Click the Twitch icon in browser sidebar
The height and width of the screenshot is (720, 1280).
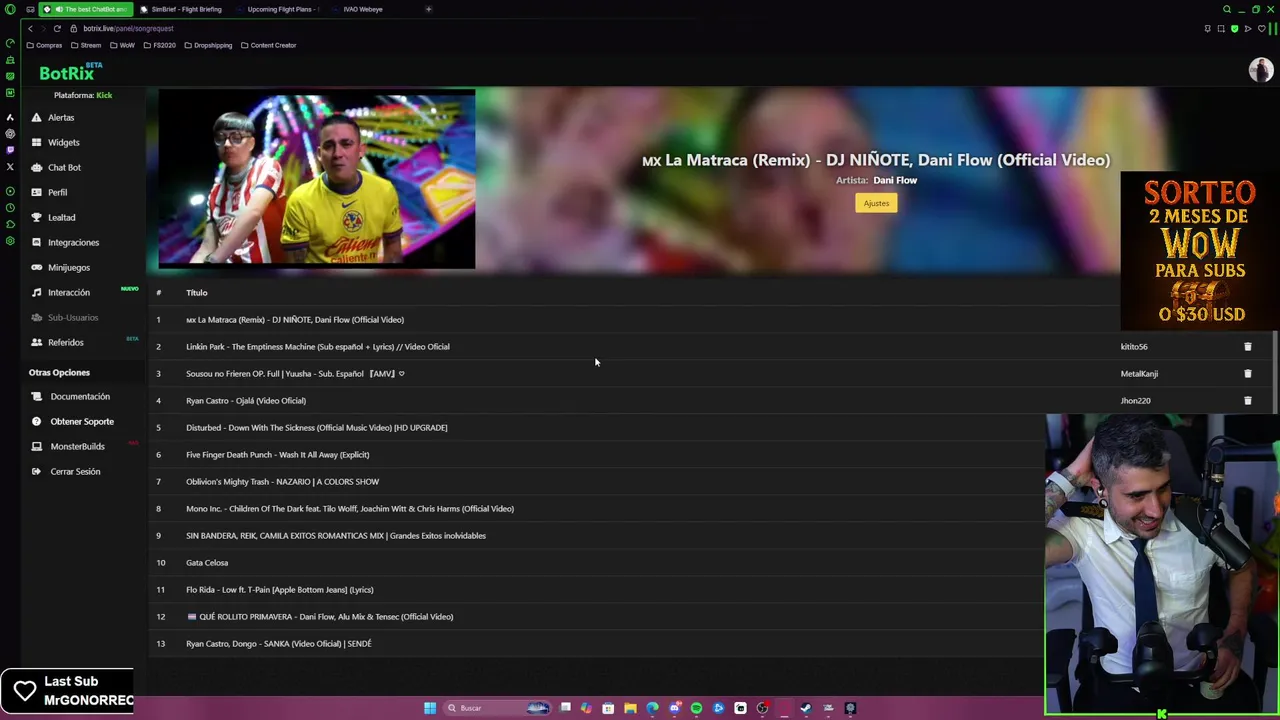[x=10, y=150]
